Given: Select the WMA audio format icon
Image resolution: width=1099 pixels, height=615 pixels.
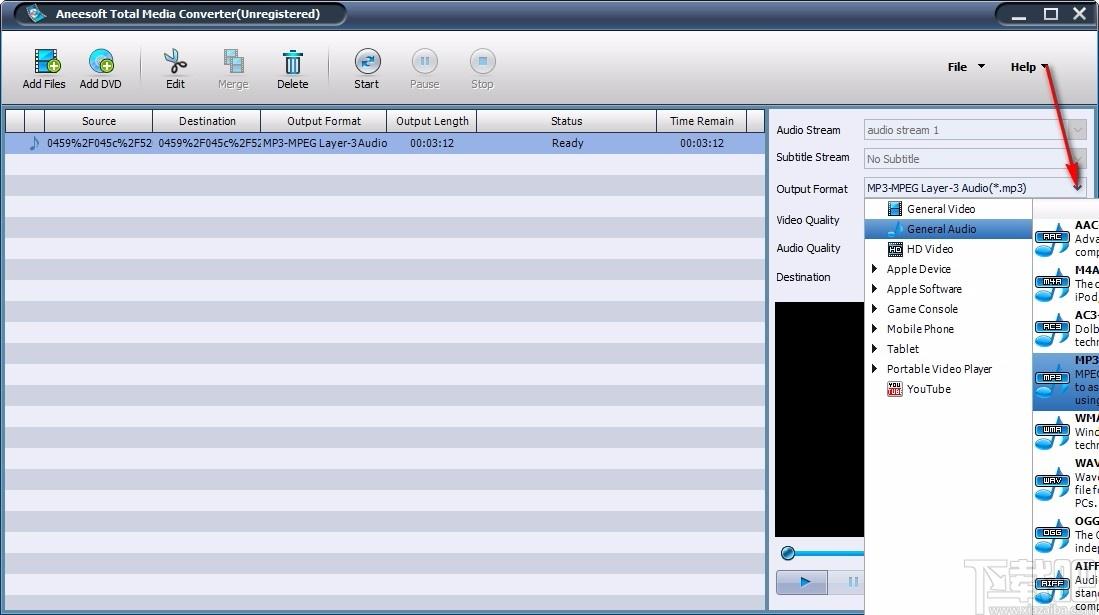Looking at the screenshot, I should [x=1052, y=431].
